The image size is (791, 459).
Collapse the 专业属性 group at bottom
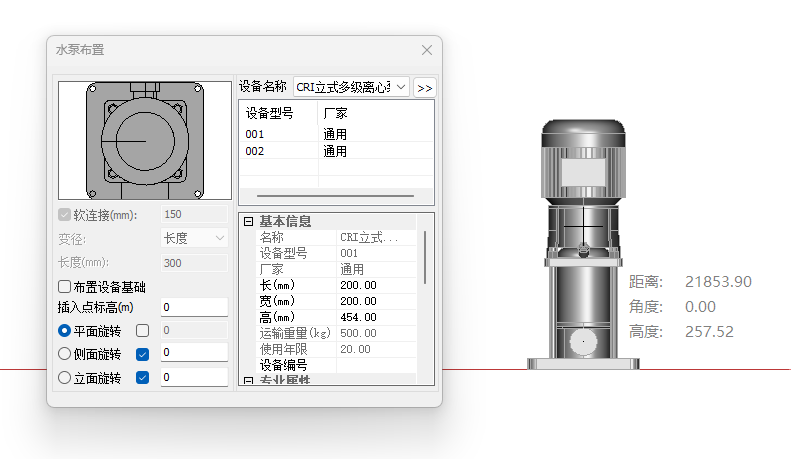(248, 381)
